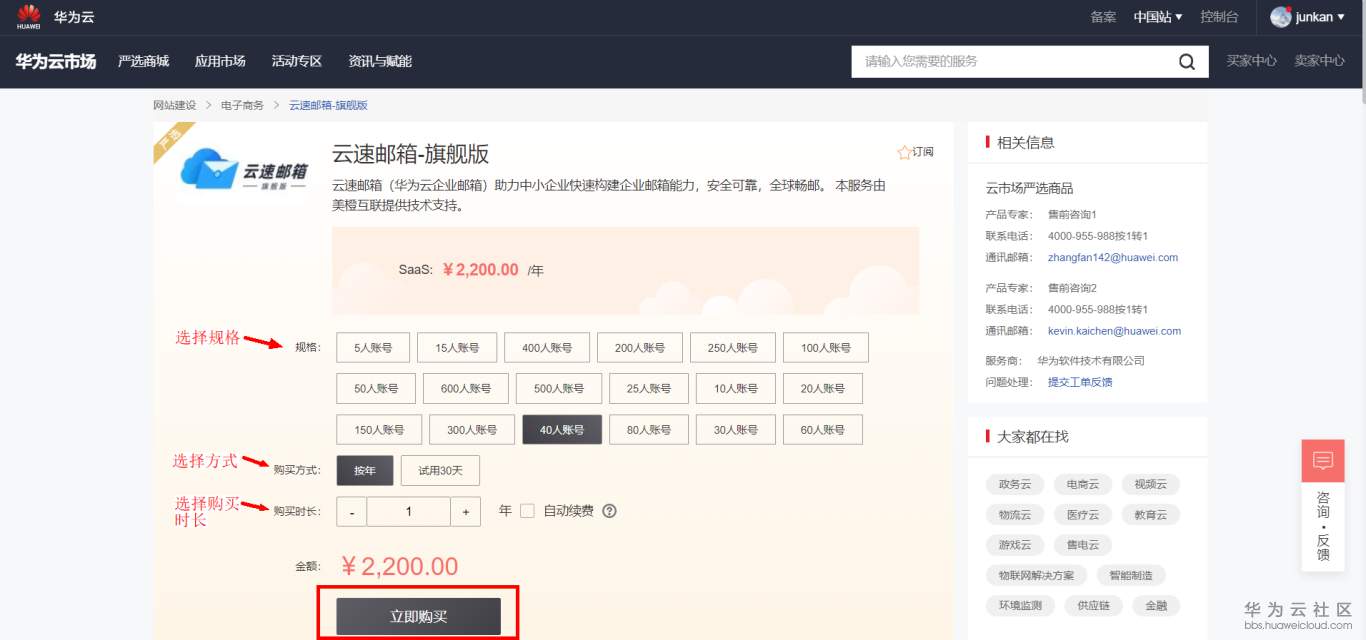Viewport: 1366px width, 640px height.
Task: Open the consultation feedback chat icon
Action: tap(1323, 461)
